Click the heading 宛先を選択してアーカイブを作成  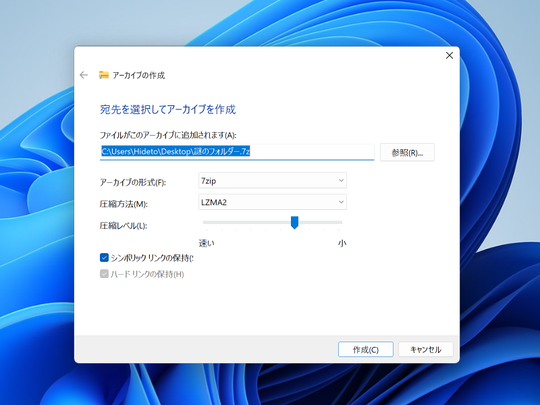tap(168, 110)
